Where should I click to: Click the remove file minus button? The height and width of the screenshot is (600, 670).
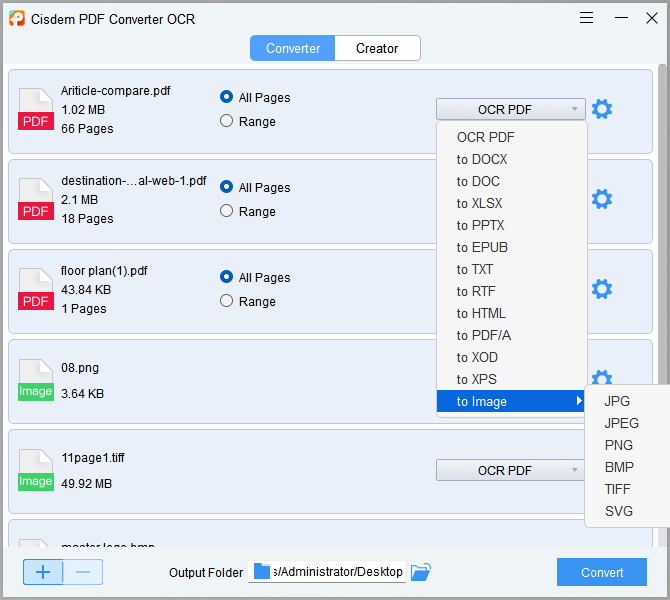(83, 572)
